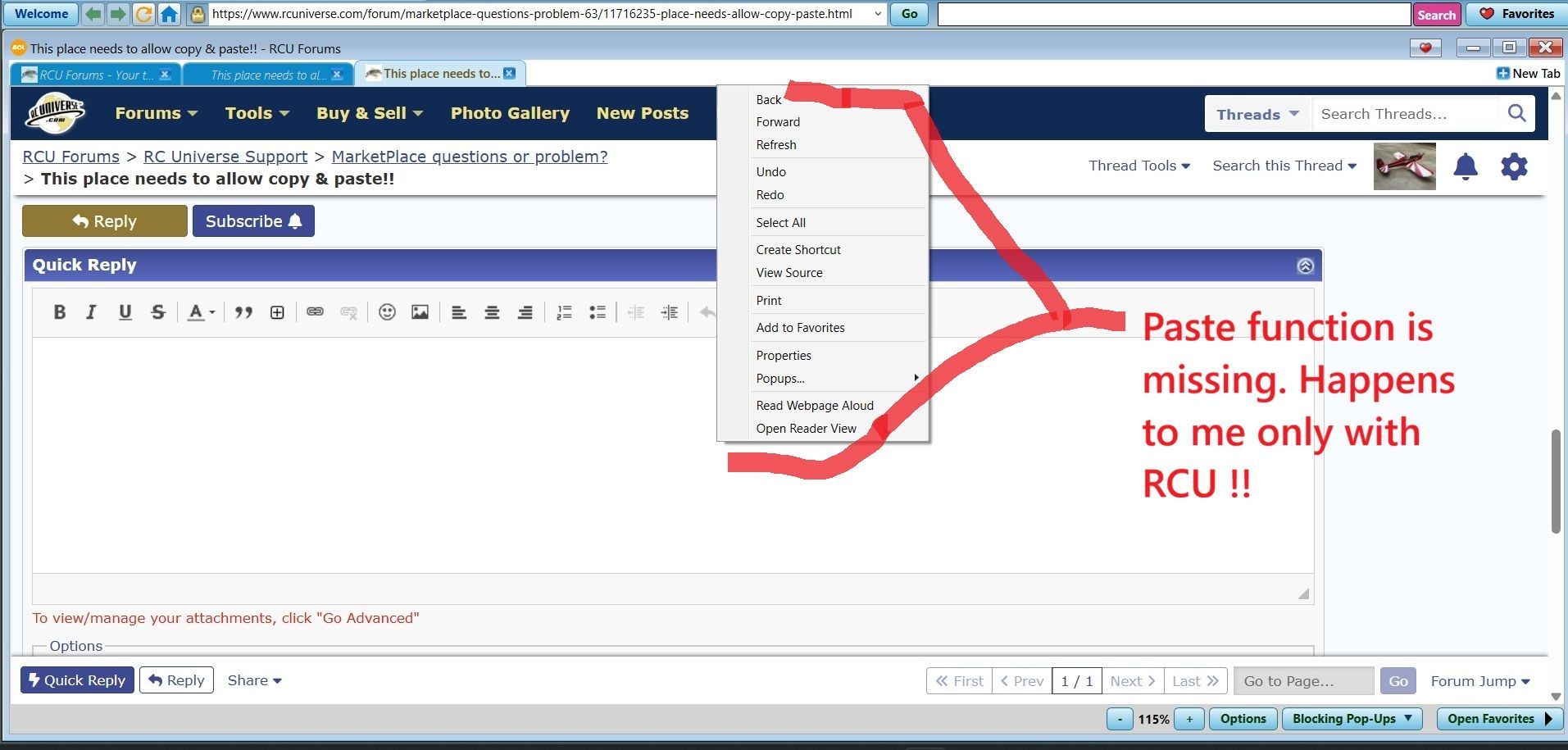Open the Forum Jump dropdown
Image resolution: width=1568 pixels, height=750 pixels.
click(x=1479, y=681)
